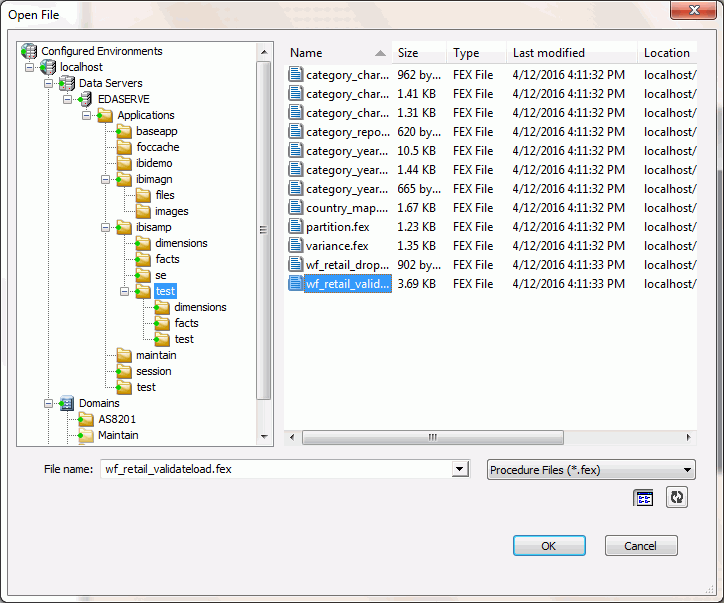
Task: Sort by the Name column header
Action: (x=338, y=53)
